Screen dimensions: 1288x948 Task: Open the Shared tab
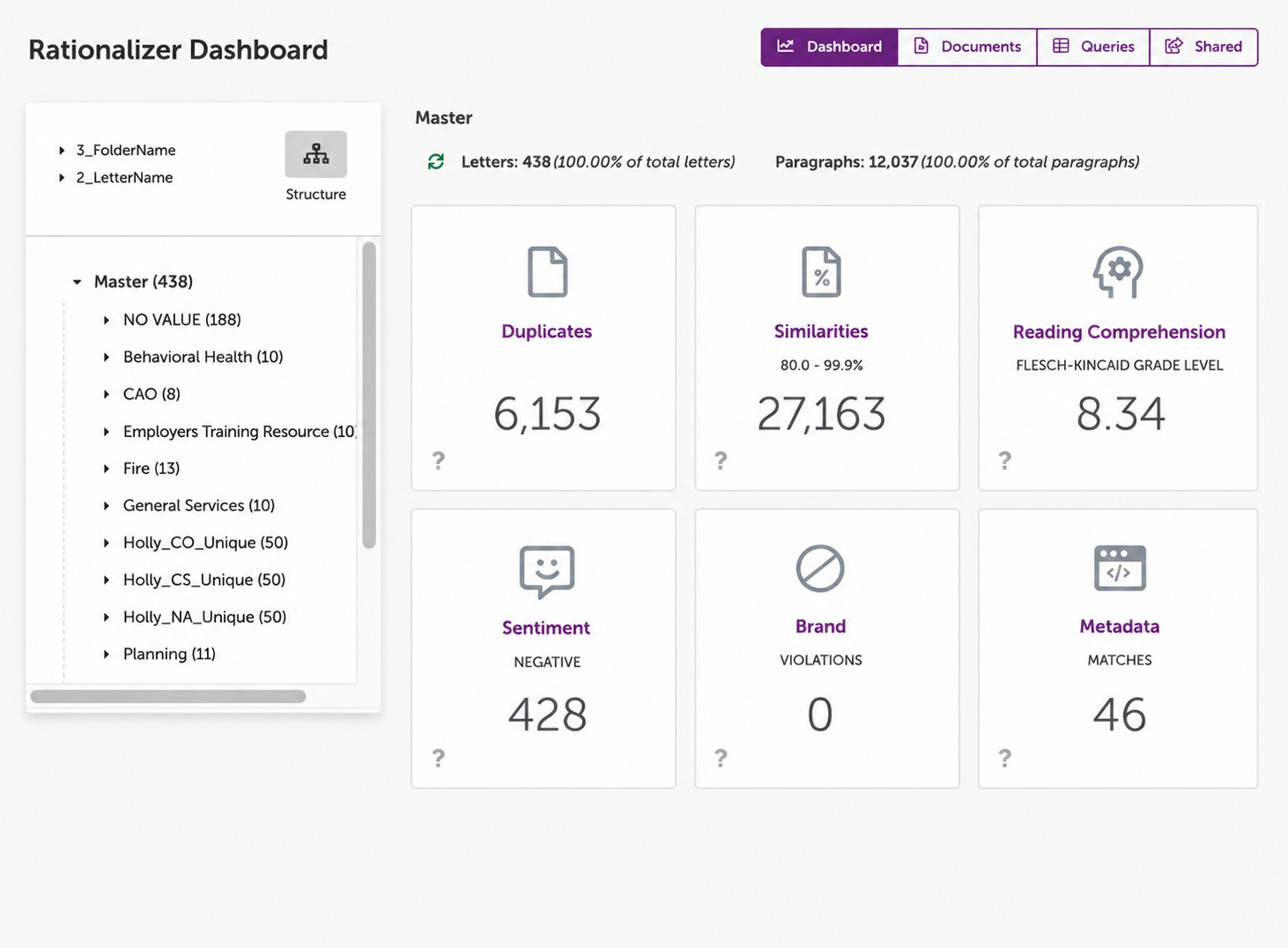(1203, 47)
